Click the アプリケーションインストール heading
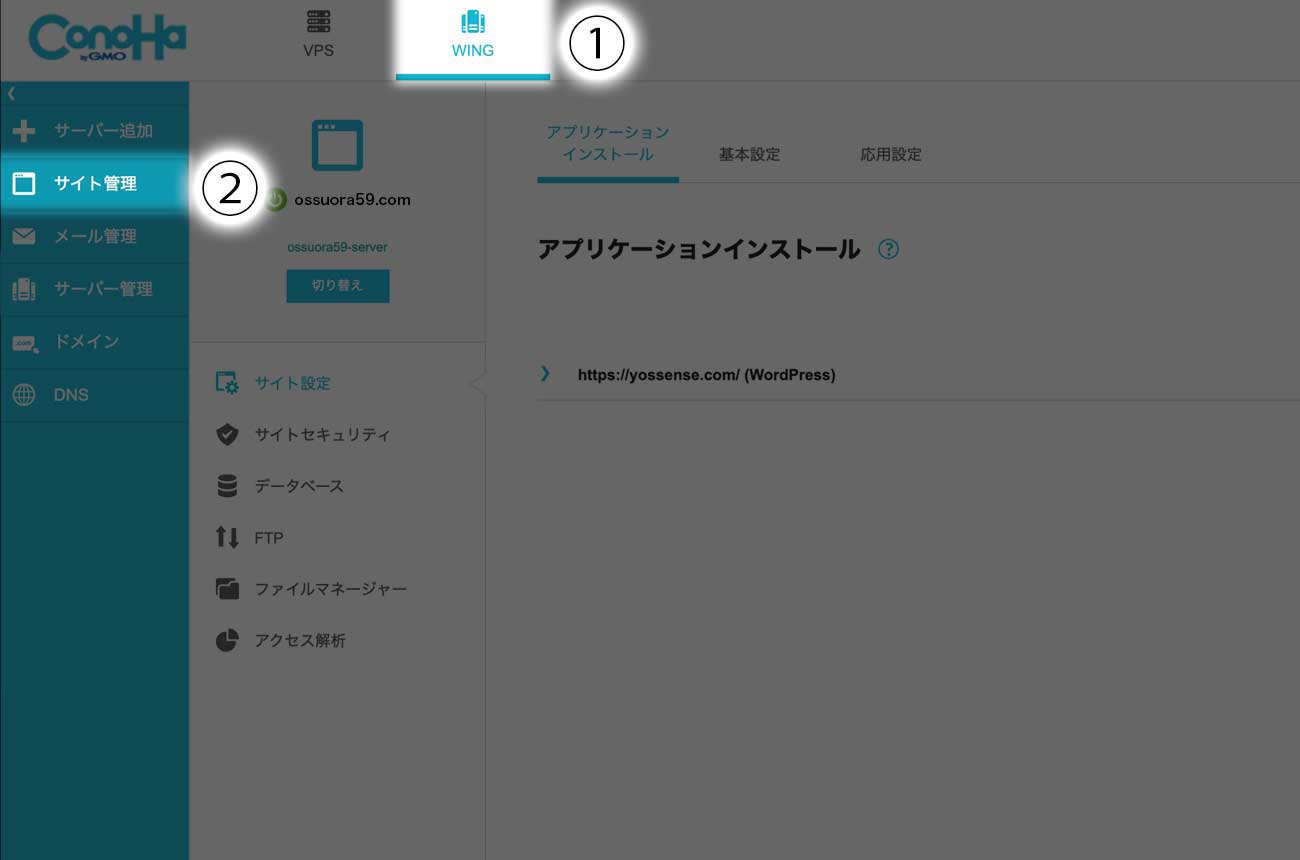Image resolution: width=1300 pixels, height=860 pixels. (699, 249)
